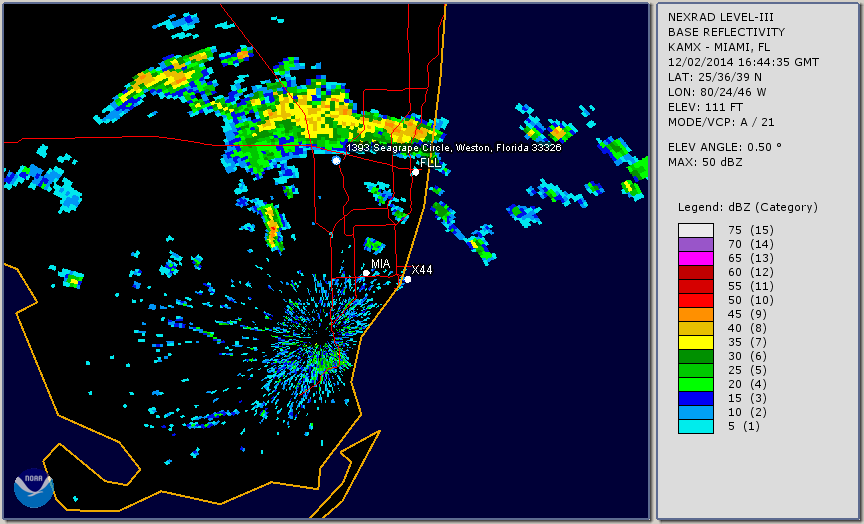864x524 pixels.
Task: Click the 'MAX: 50 dBZ' text
Action: coord(705,162)
